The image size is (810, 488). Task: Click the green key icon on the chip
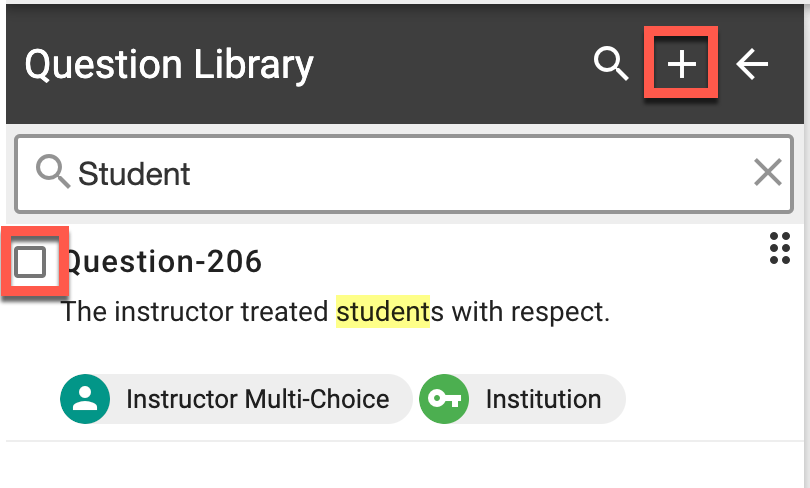tap(443, 399)
